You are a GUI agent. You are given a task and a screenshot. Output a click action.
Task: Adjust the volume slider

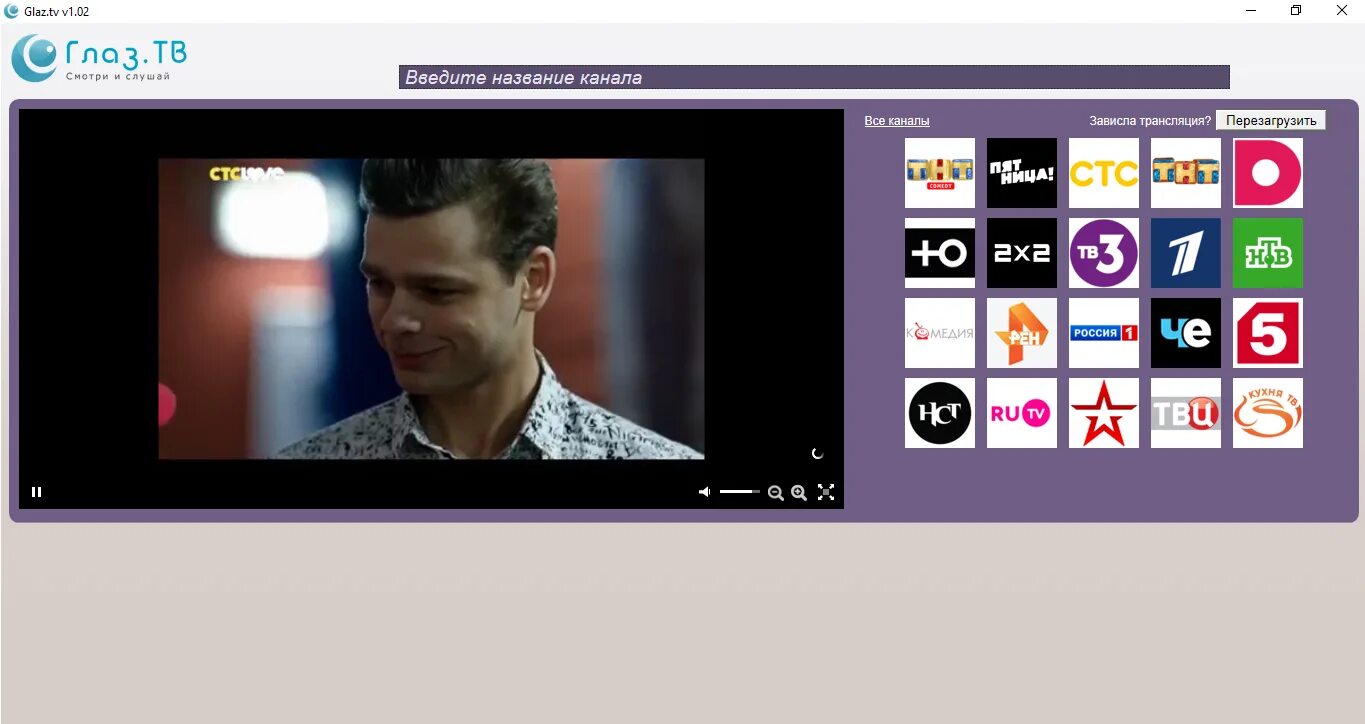740,491
